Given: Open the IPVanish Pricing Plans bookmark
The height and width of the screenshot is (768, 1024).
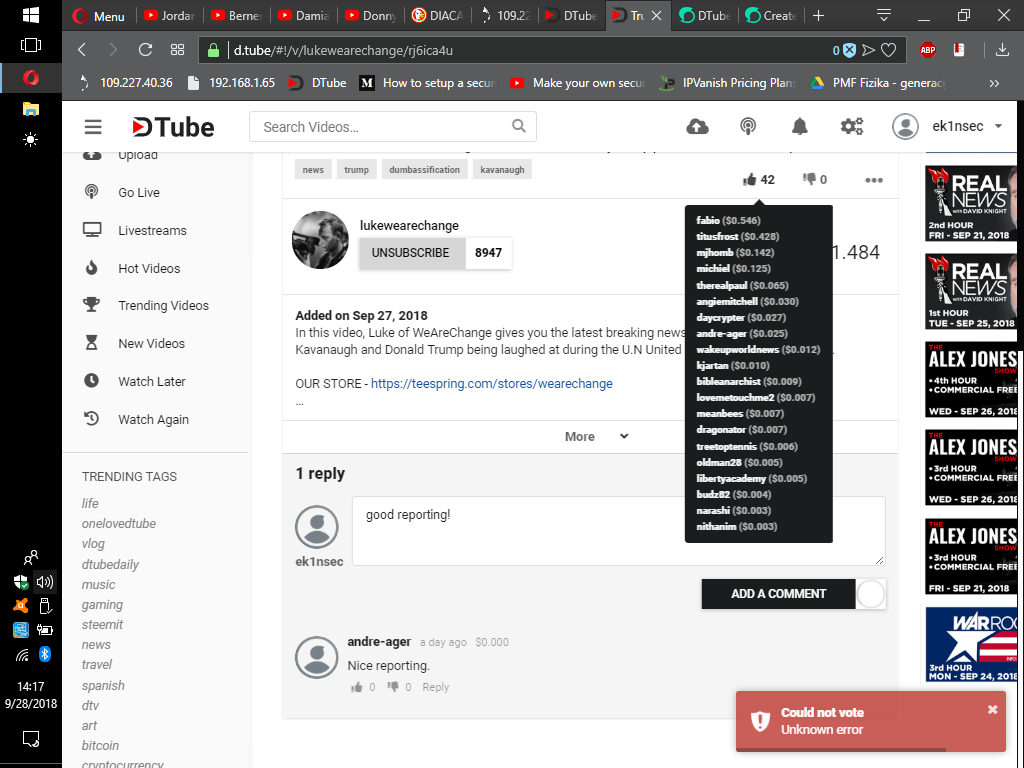Looking at the screenshot, I should [728, 83].
